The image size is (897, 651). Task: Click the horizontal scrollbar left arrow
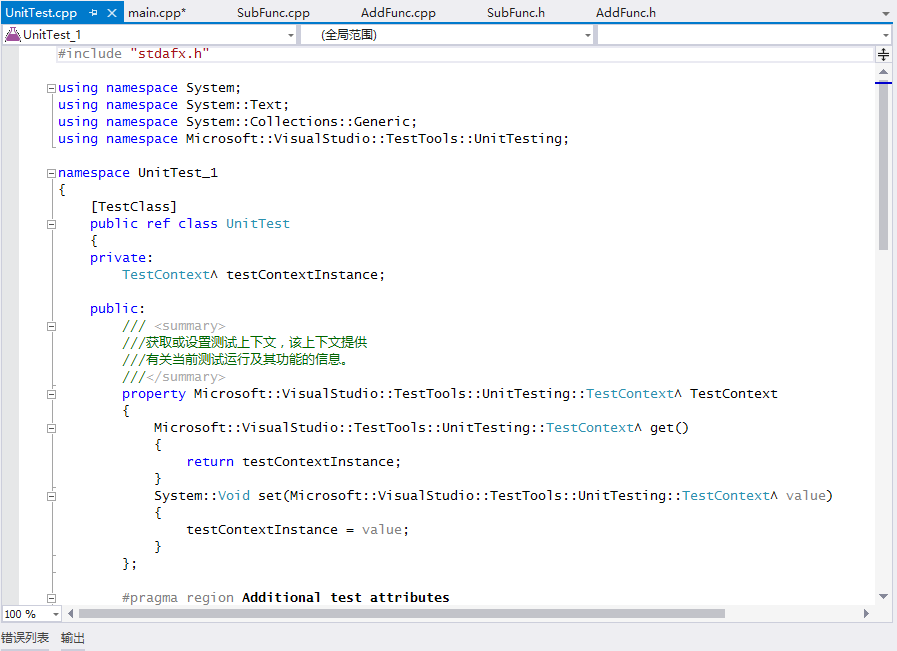point(70,614)
